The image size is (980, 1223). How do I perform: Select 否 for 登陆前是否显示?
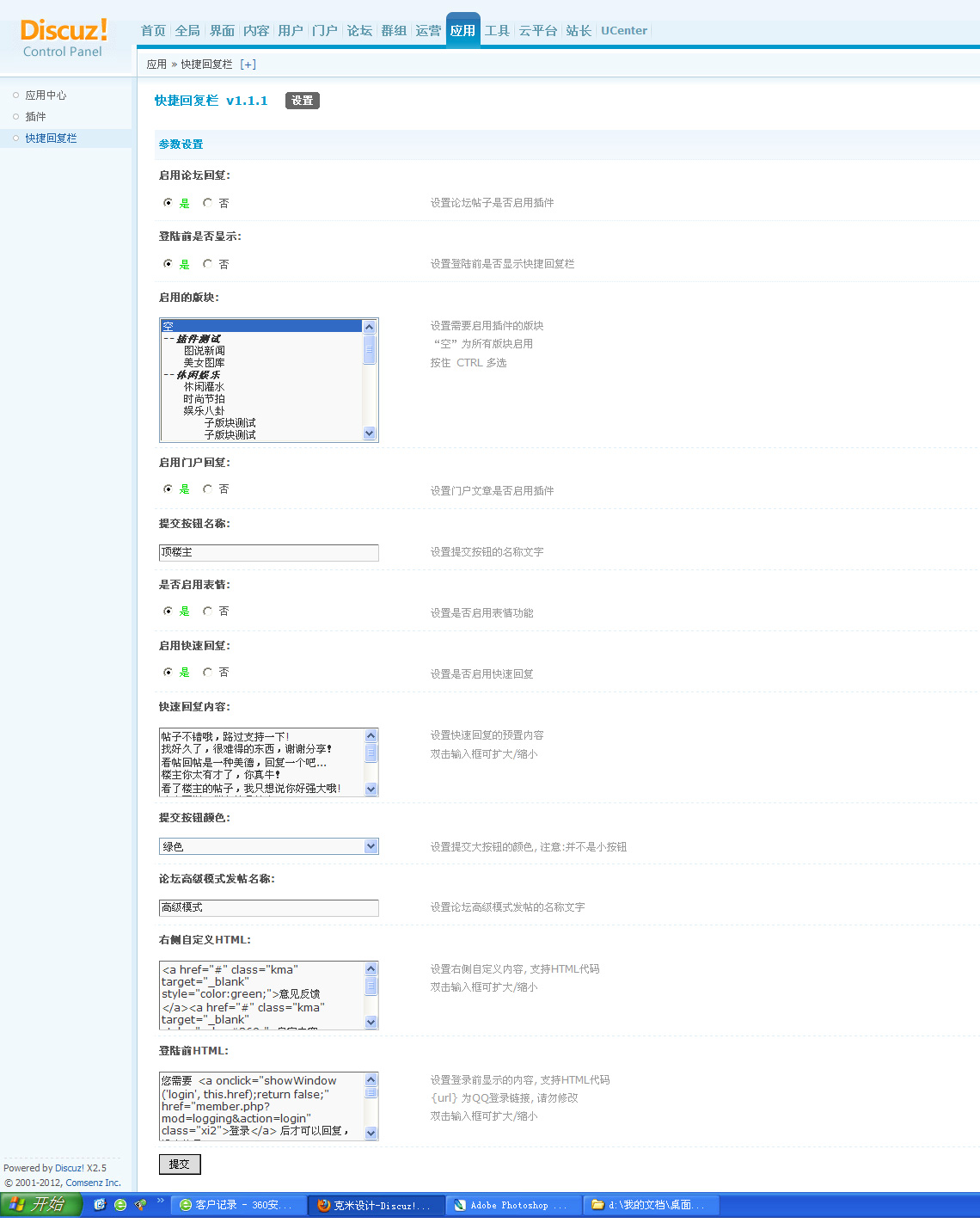(x=207, y=264)
